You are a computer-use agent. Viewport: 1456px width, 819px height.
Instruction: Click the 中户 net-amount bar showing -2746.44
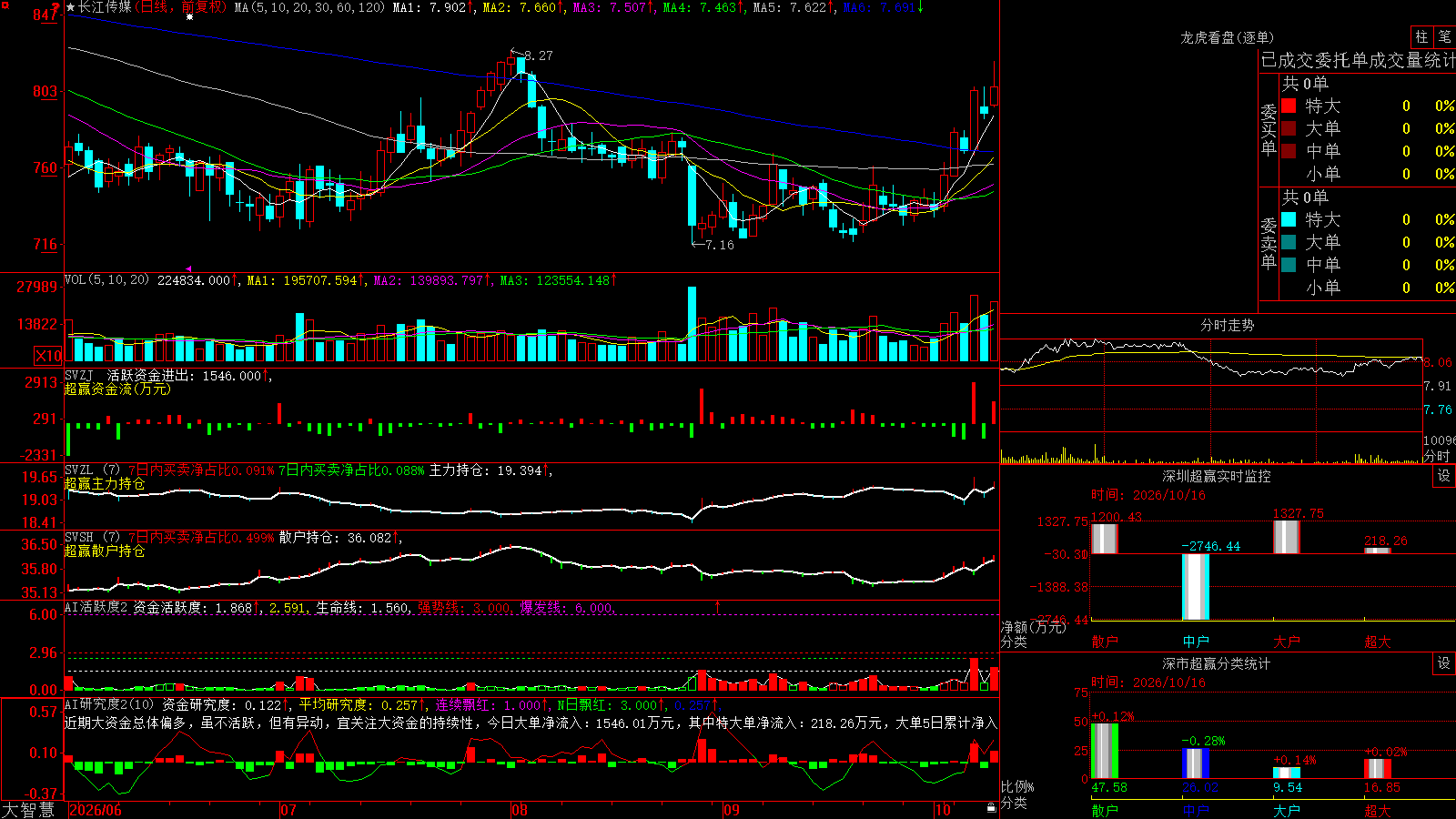coord(1196,587)
